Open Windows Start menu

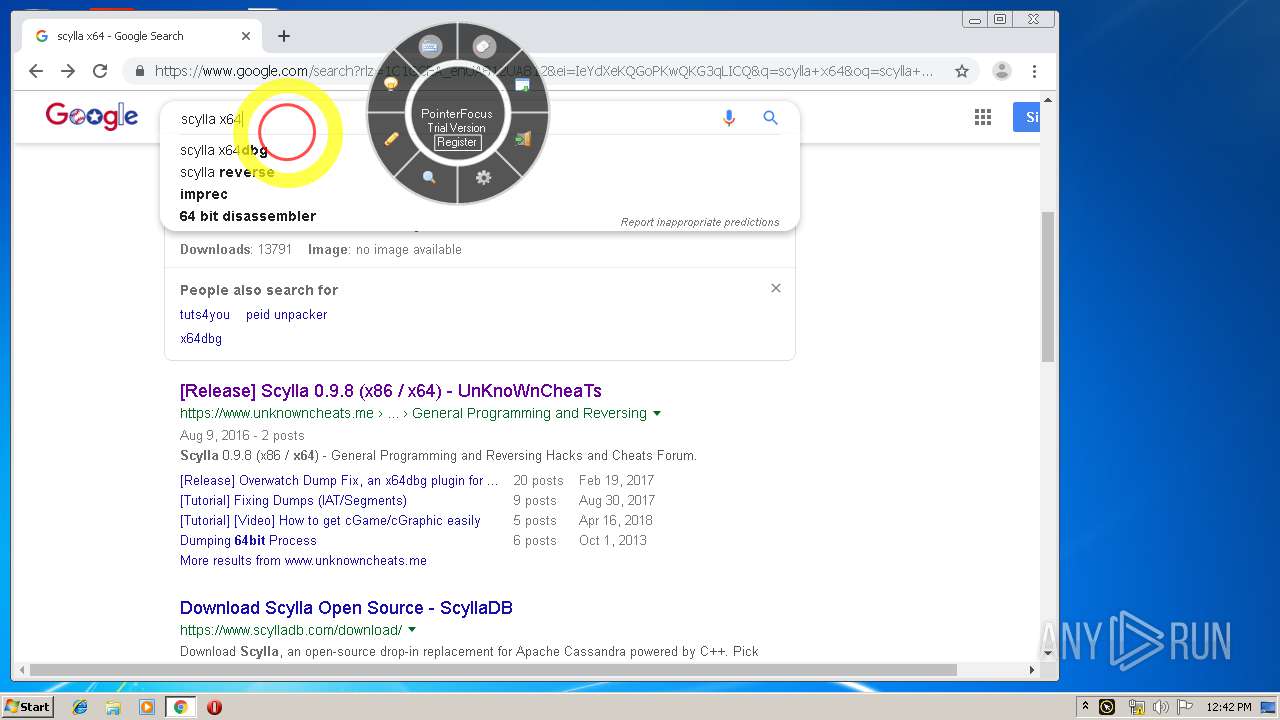[27, 706]
